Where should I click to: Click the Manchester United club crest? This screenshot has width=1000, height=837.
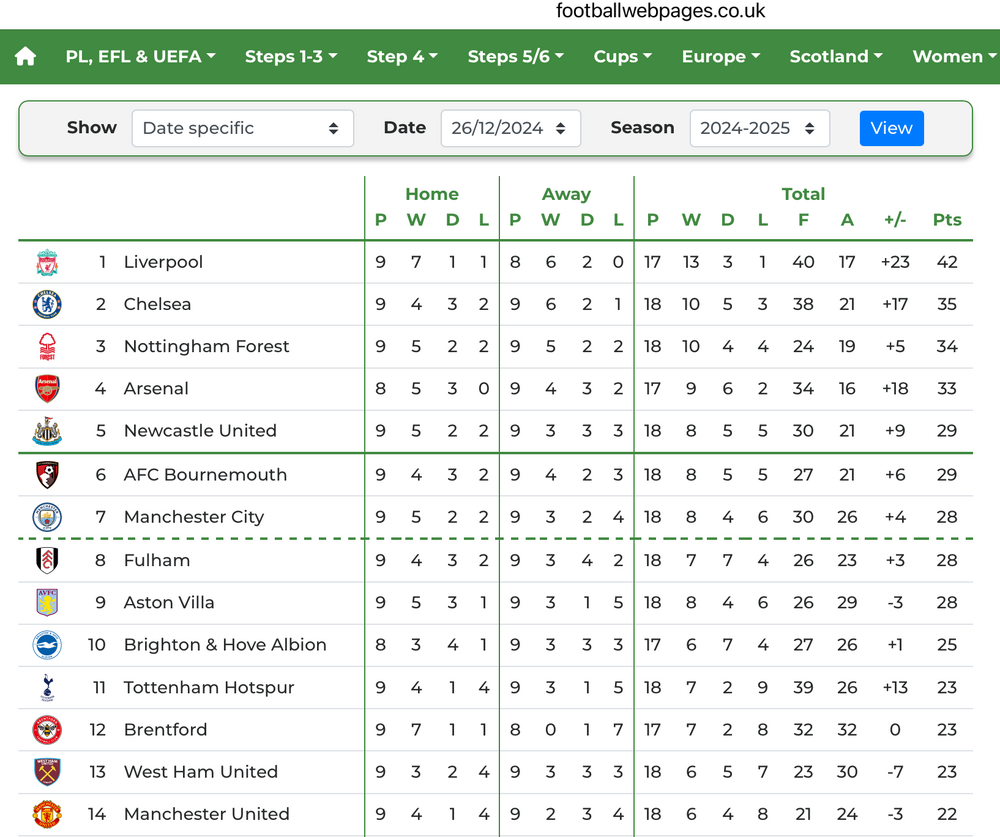(47, 814)
